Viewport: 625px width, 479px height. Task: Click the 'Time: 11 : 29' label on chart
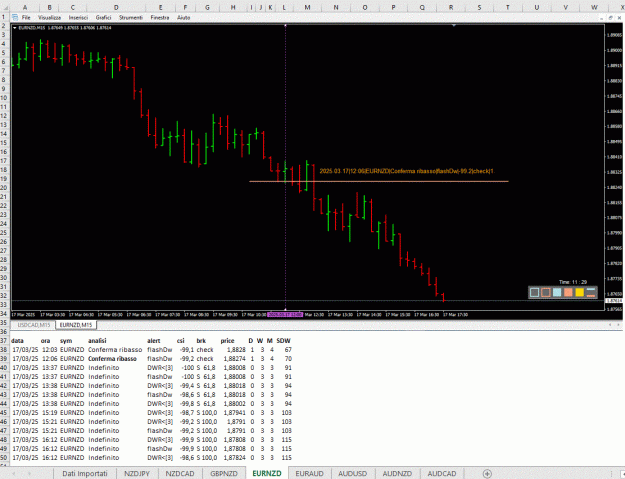[573, 282]
